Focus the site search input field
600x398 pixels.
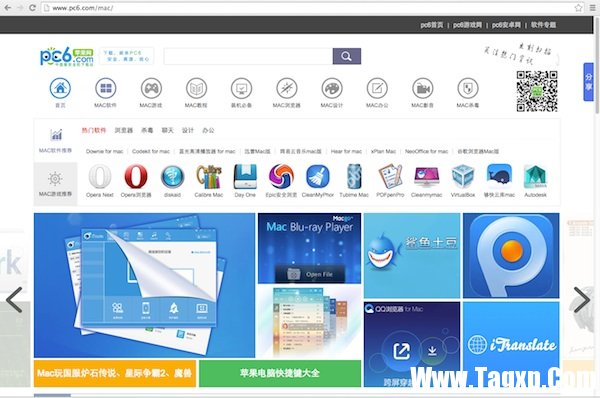tap(248, 56)
